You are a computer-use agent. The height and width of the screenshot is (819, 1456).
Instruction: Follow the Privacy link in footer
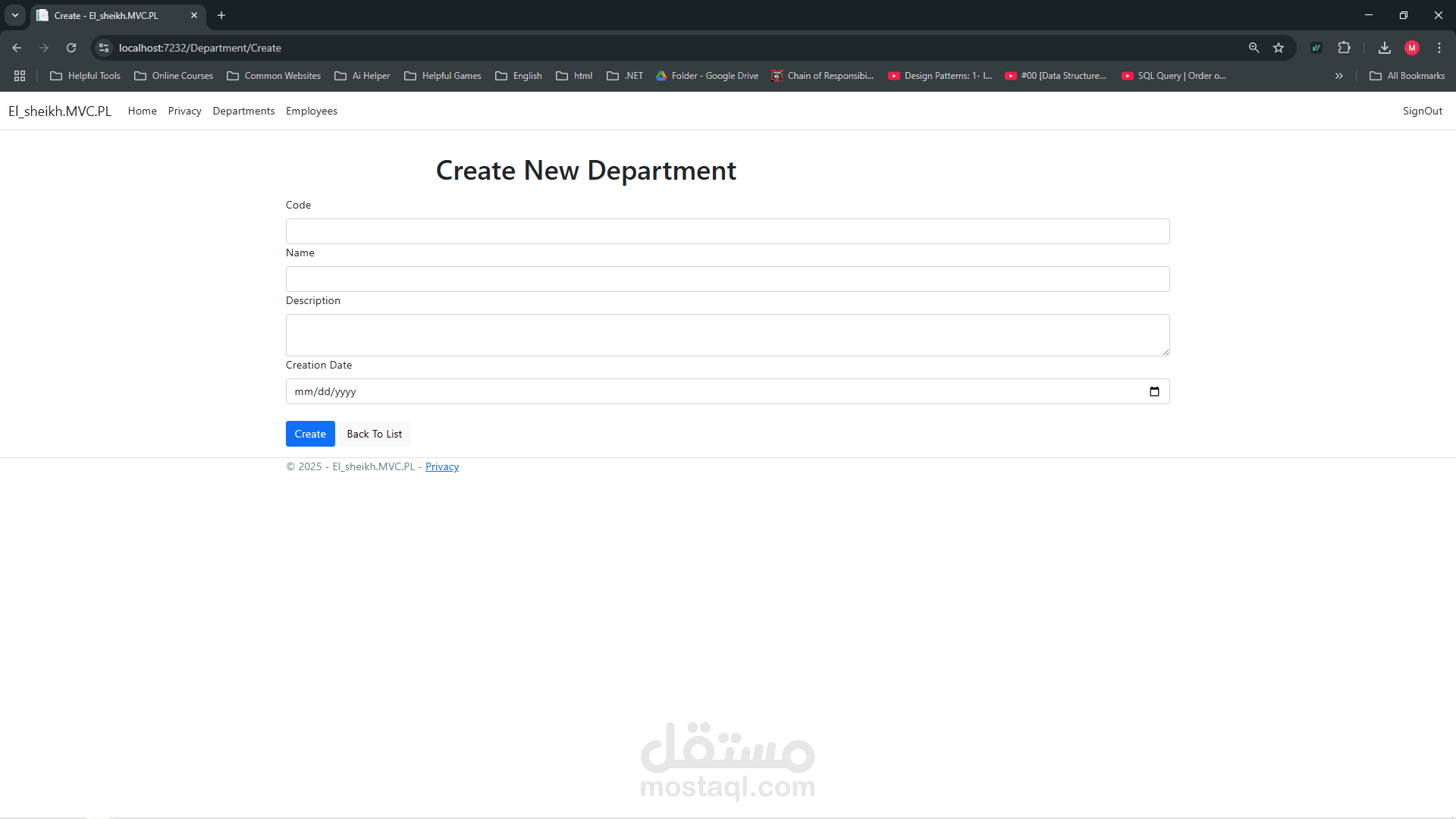tap(441, 466)
